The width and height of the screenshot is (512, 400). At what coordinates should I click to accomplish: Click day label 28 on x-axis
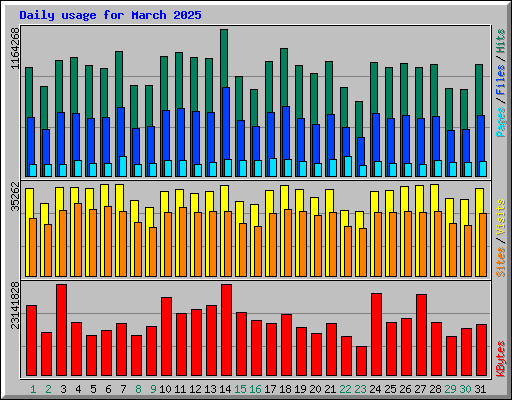tap(435, 389)
